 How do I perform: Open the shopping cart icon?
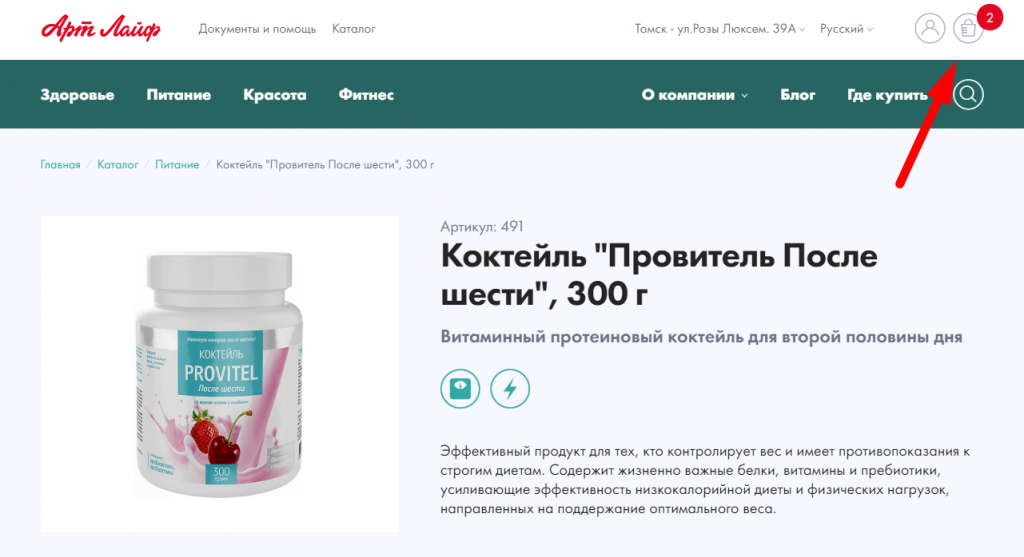pos(968,29)
